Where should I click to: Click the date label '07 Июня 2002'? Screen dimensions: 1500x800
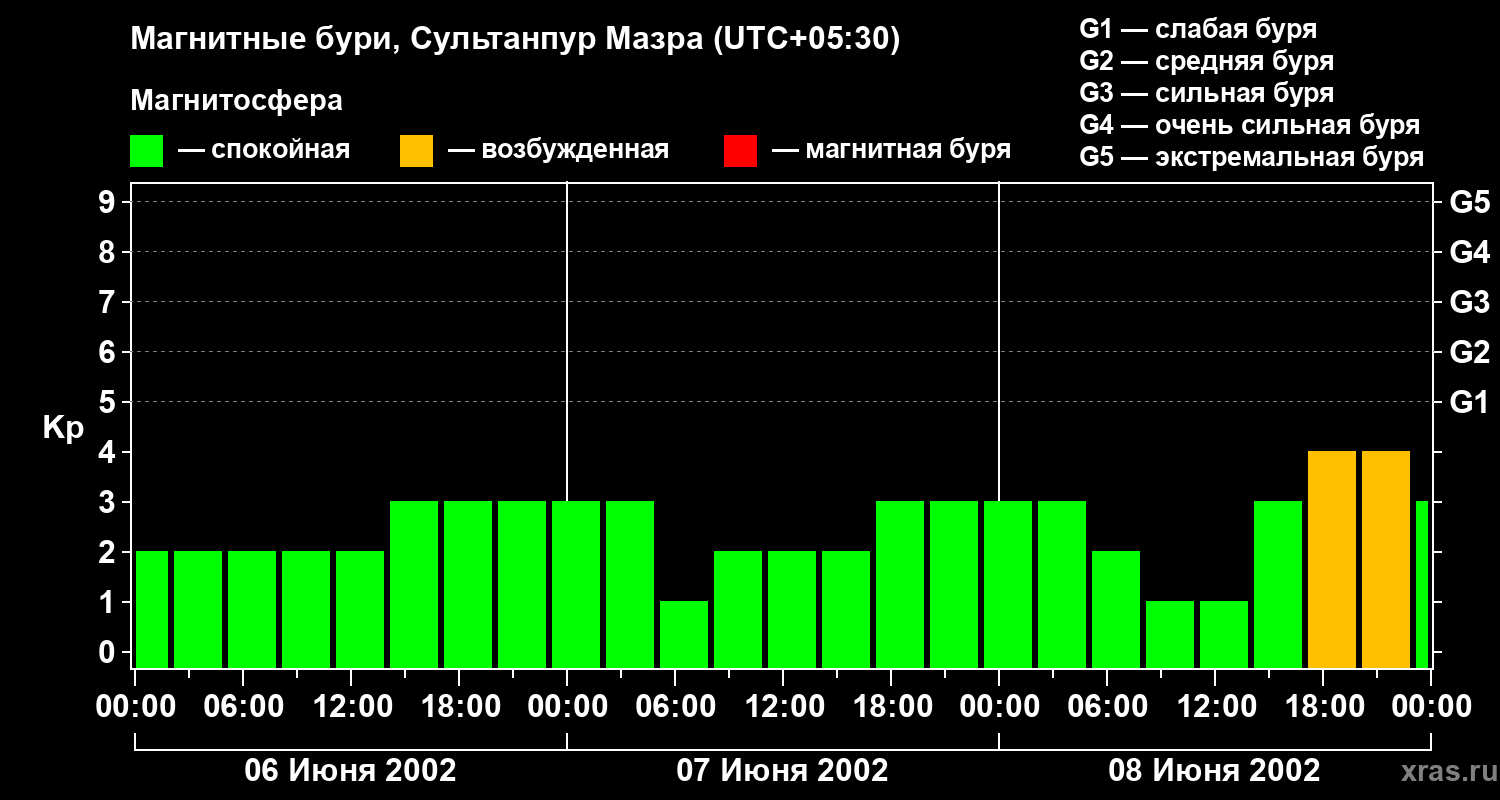point(782,771)
